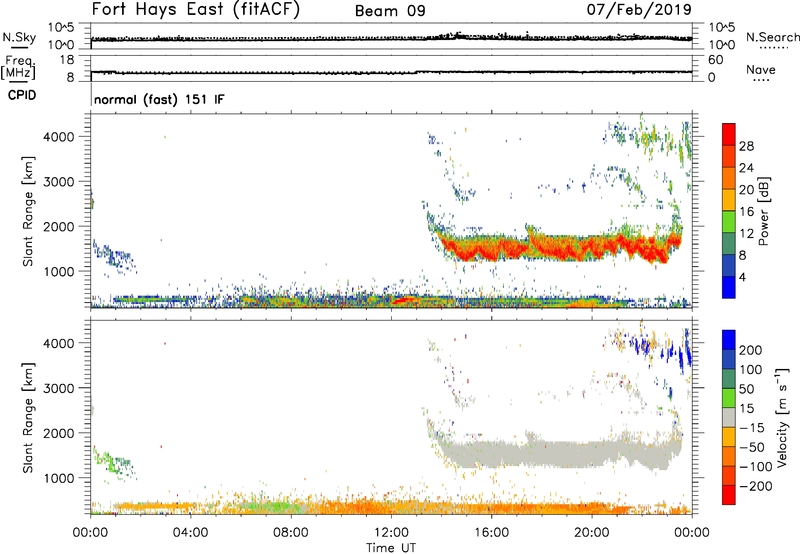Screen dimensions: 800x554
Task: Click "4000" range tick on power panel
Action: click(59, 137)
